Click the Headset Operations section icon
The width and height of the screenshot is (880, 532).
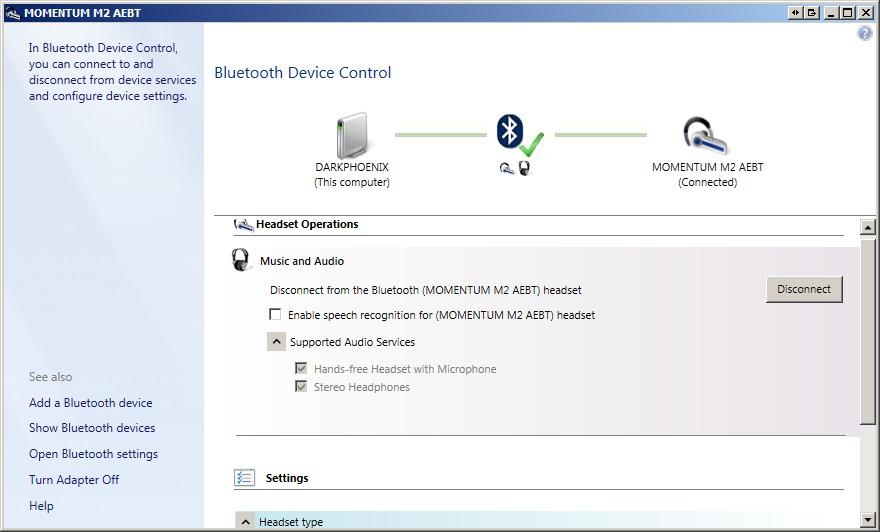pos(244,224)
